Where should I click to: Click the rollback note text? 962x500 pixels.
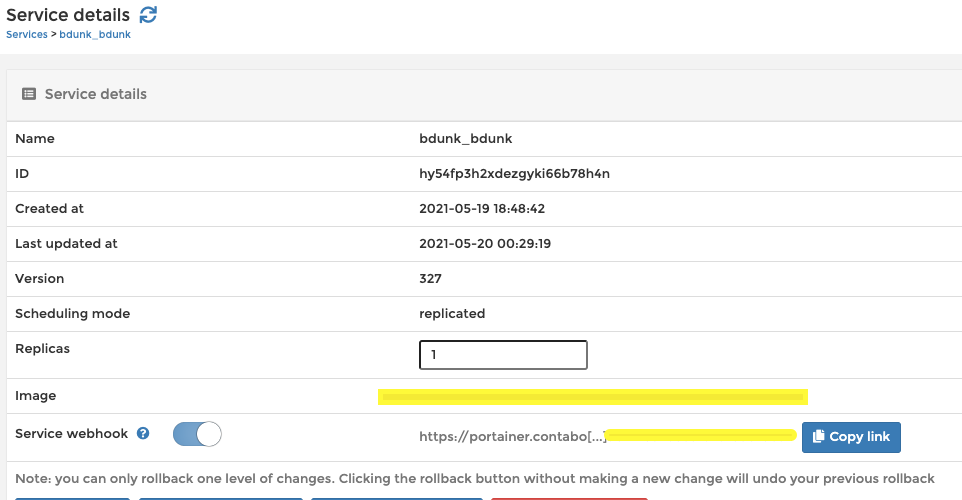pyautogui.click(x=475, y=479)
